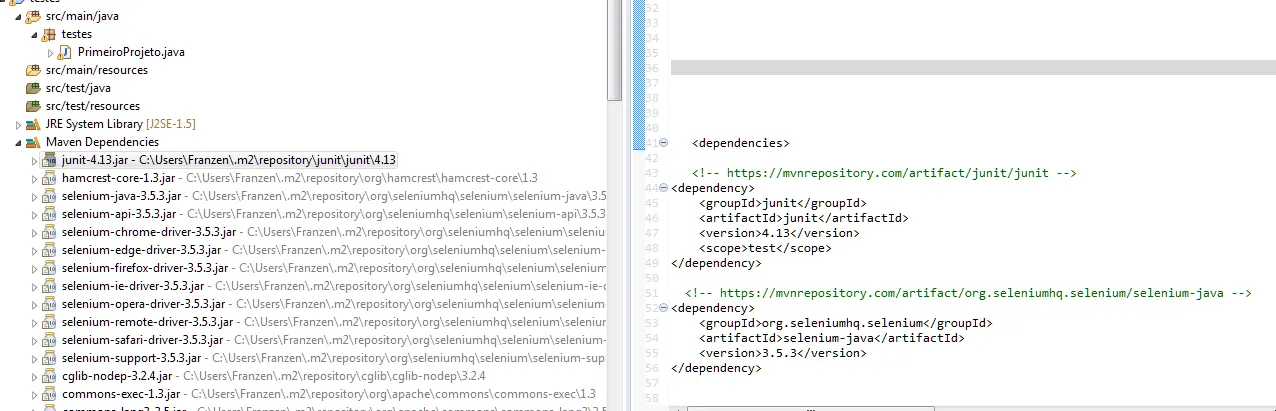This screenshot has width=1276, height=411.
Task: Expand the hamcrest-core-1.3.jar node
Action: tap(34, 178)
